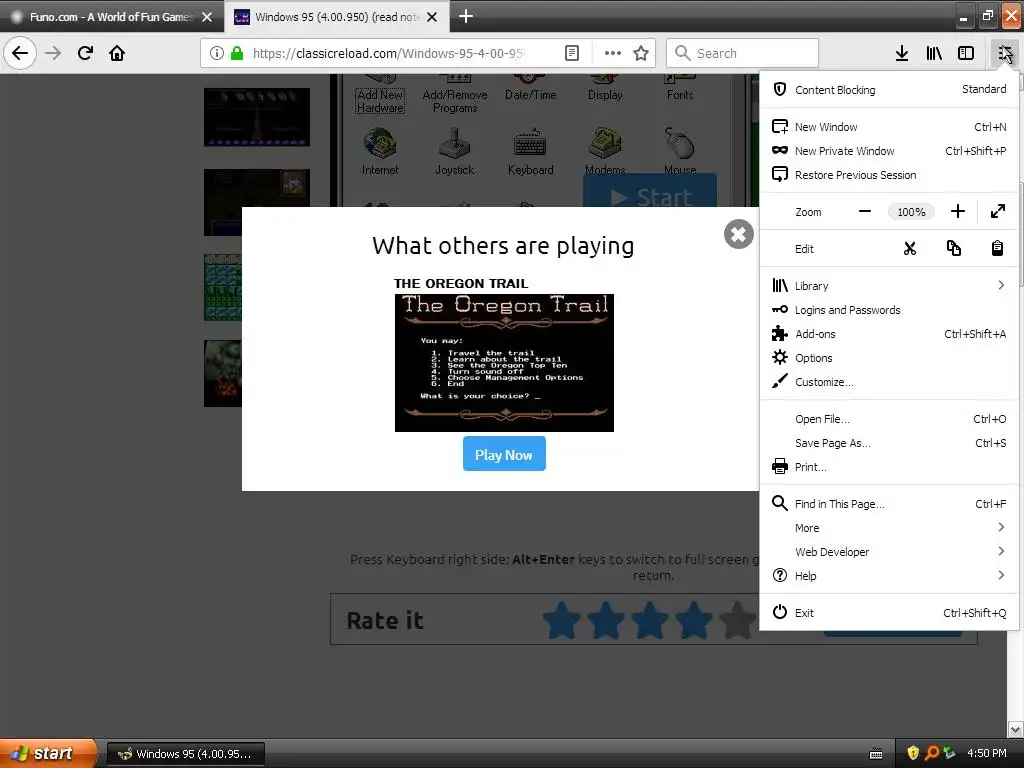1024x768 pixels.
Task: Reset zoom at 100% label
Action: point(911,212)
